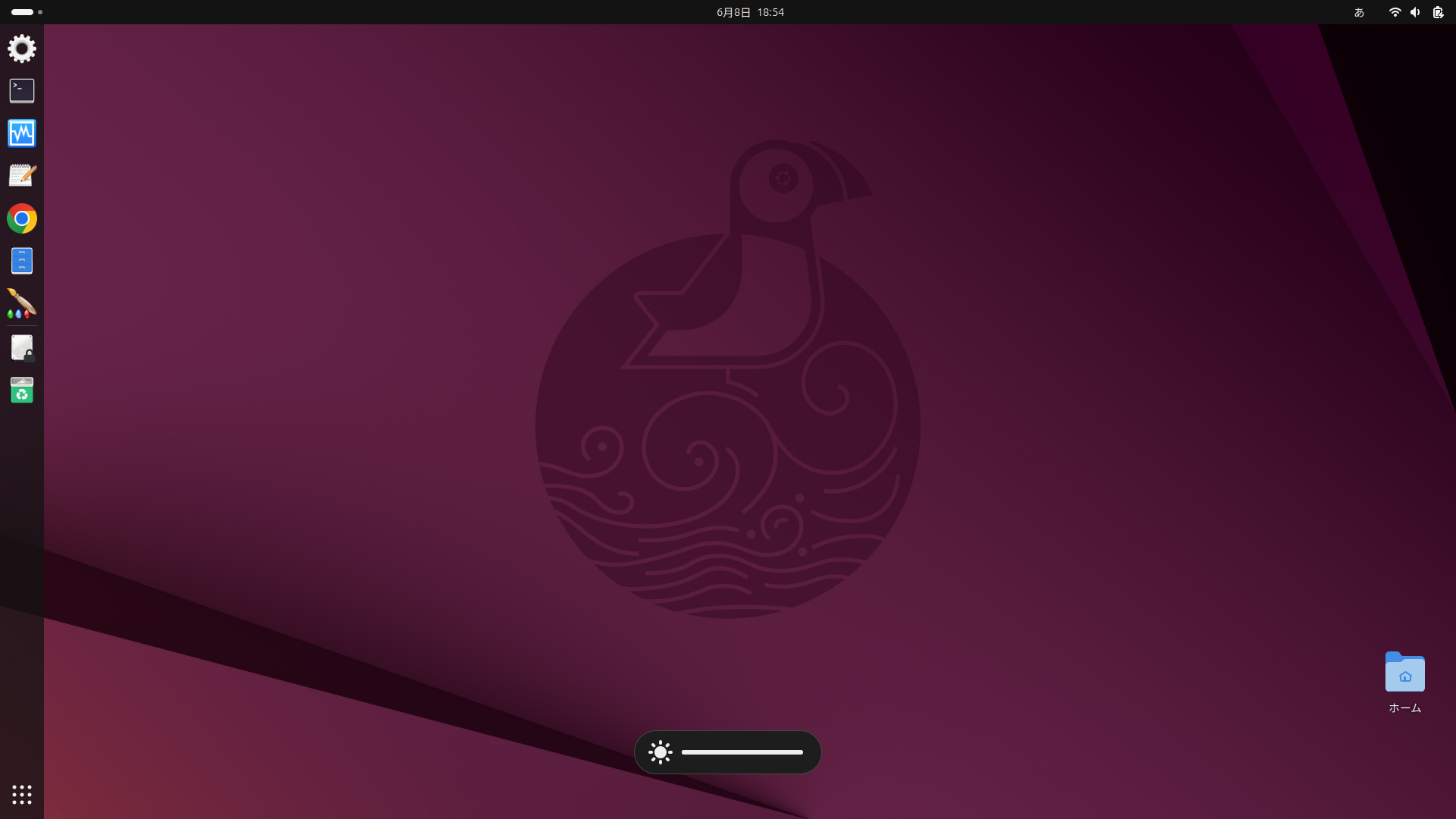Launch the paintbrush drawing application
The image size is (1456, 819).
pos(21,303)
